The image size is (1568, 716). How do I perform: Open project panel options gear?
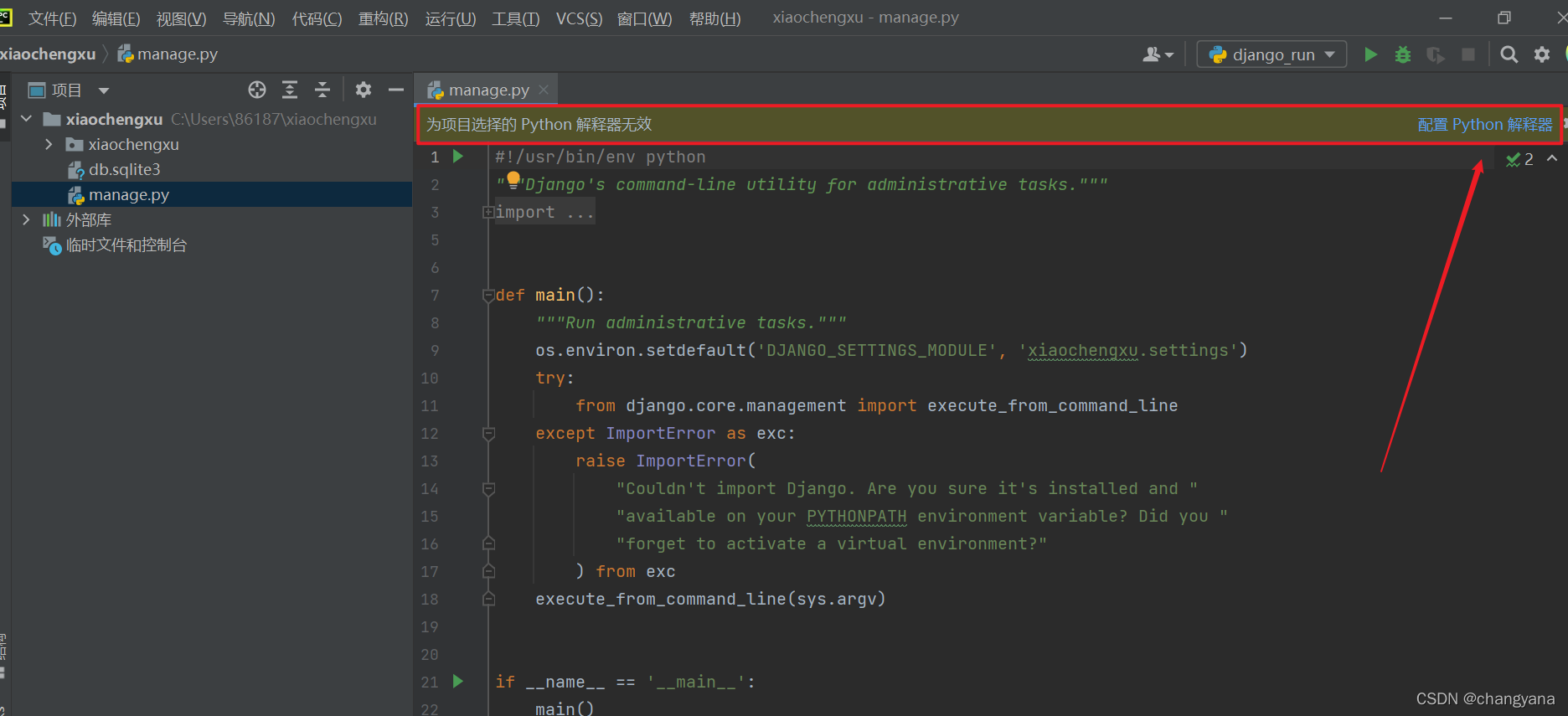[364, 90]
